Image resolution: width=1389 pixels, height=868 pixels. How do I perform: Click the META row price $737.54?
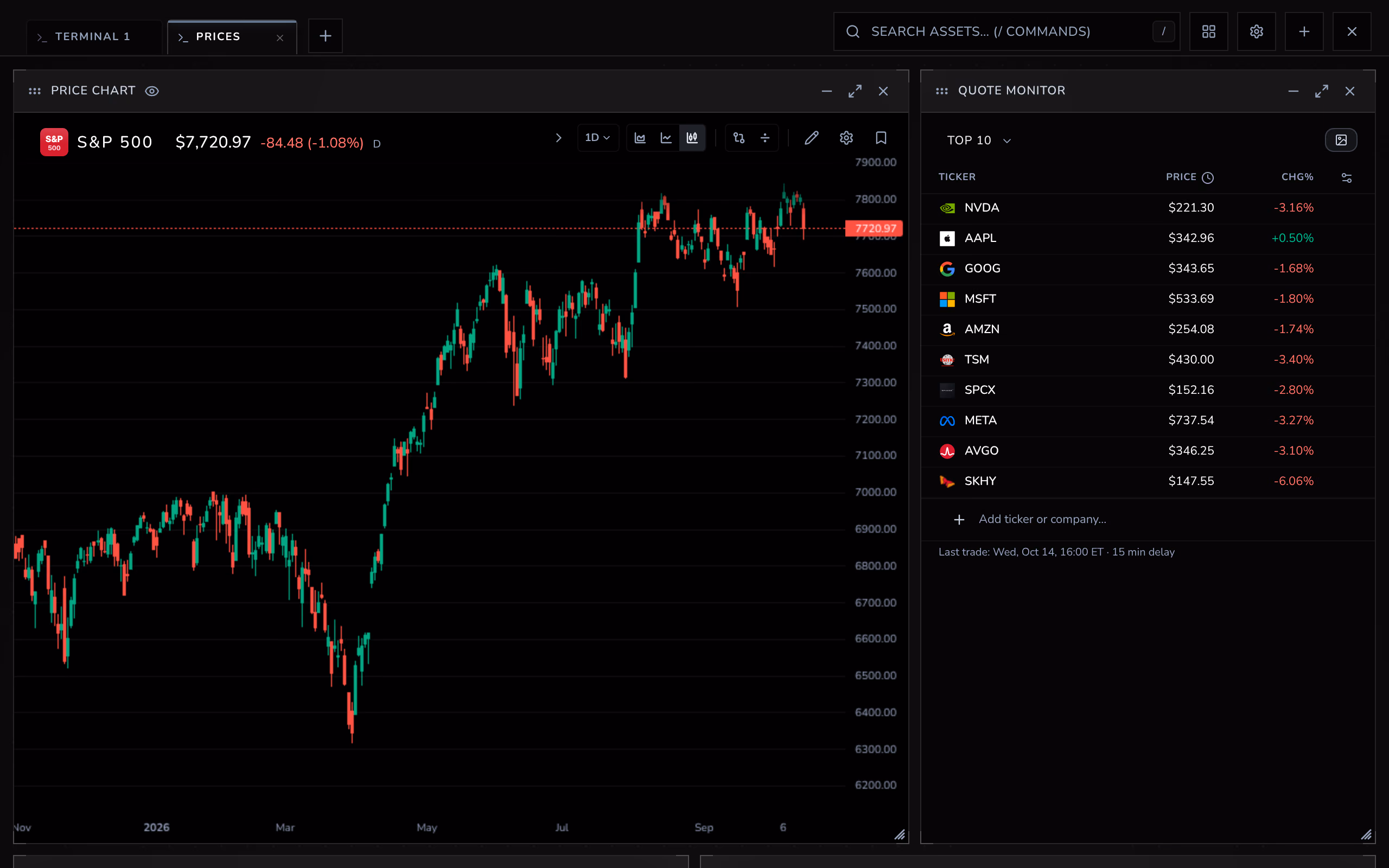coord(1191,421)
